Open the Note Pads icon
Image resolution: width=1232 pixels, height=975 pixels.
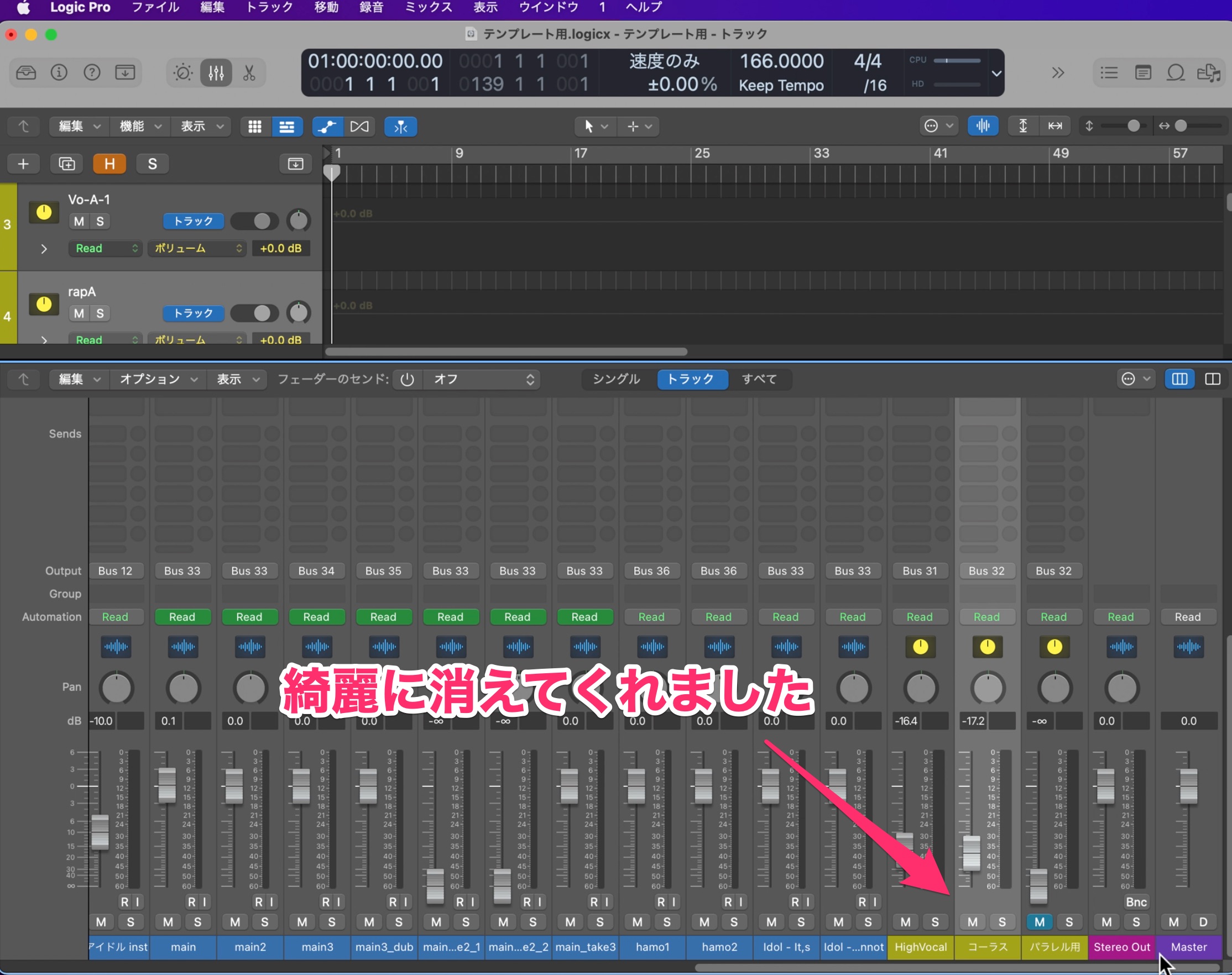coord(1143,73)
